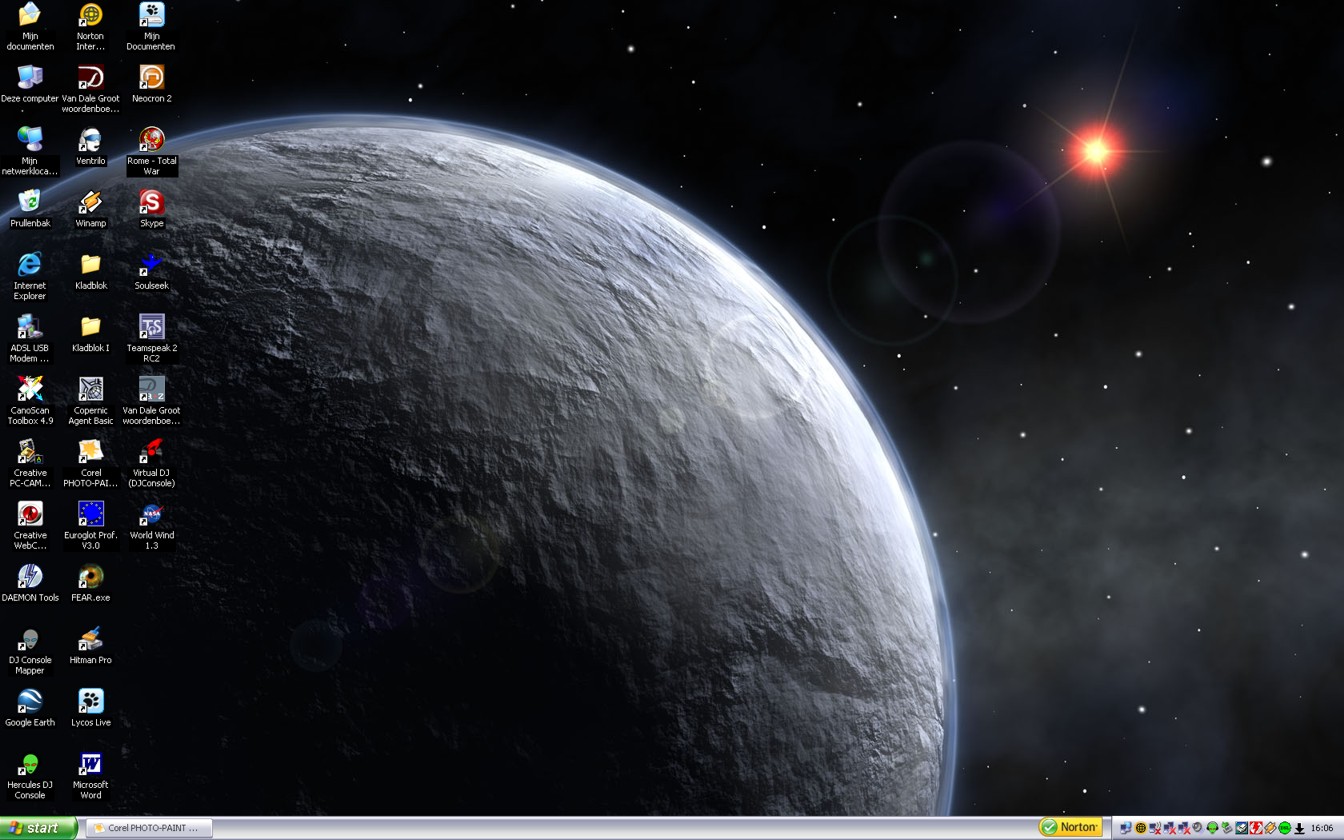This screenshot has height=840, width=1344.
Task: Click the Neocron 2 game icon
Action: click(151, 78)
